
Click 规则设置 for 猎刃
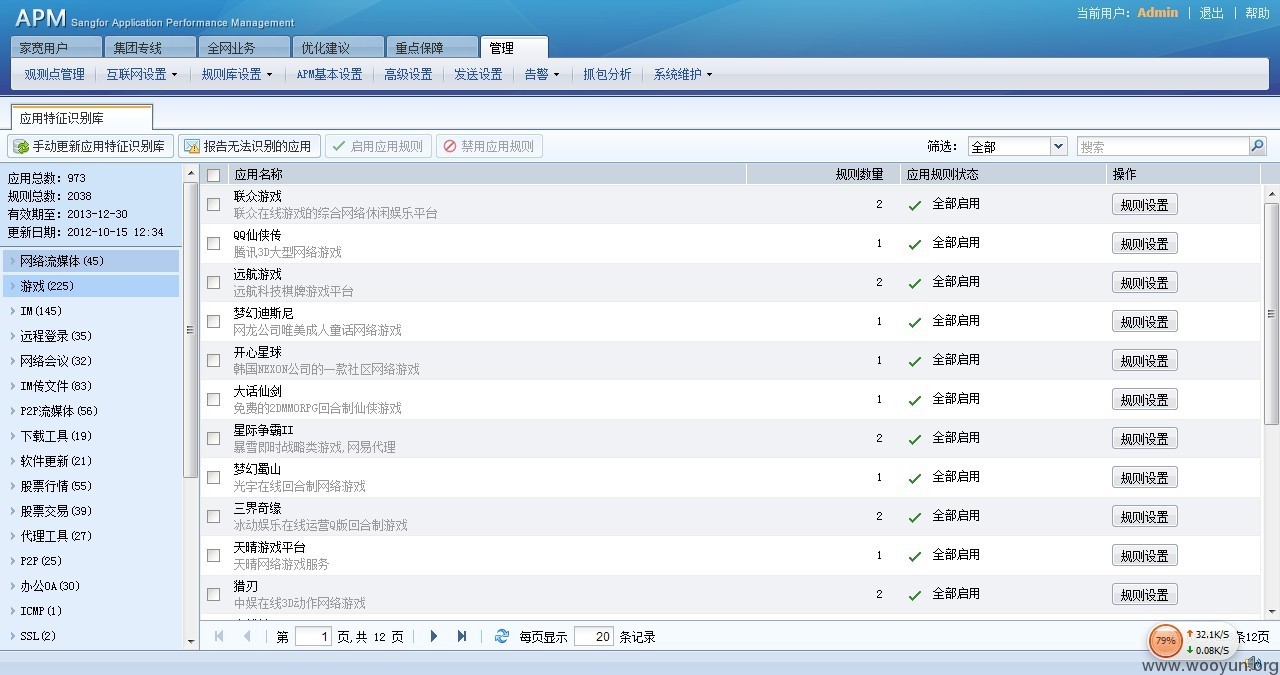point(1144,594)
